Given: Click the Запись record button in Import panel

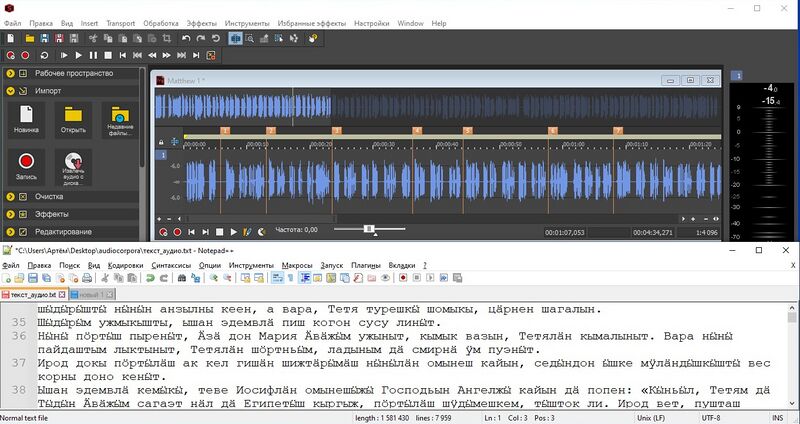Looking at the screenshot, I should click(x=26, y=167).
